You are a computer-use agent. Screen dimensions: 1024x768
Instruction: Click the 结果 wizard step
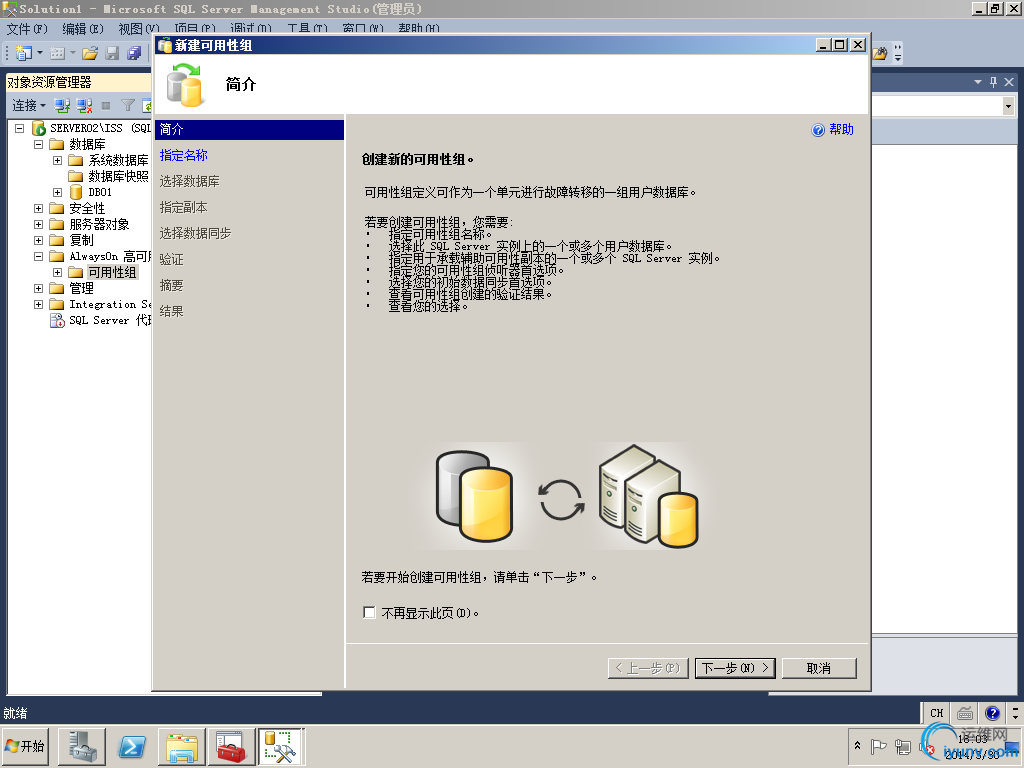coord(171,312)
